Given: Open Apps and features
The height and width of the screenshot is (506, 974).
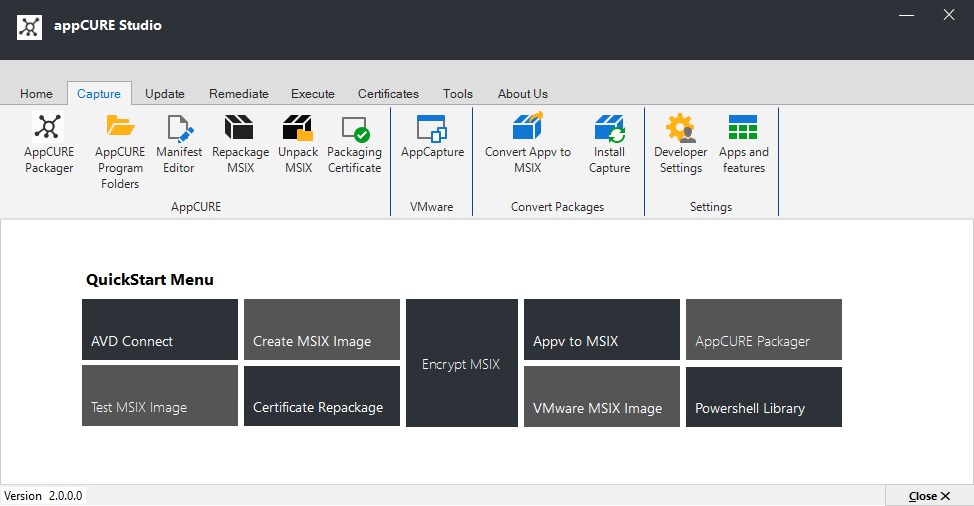Looking at the screenshot, I should pyautogui.click(x=744, y=143).
